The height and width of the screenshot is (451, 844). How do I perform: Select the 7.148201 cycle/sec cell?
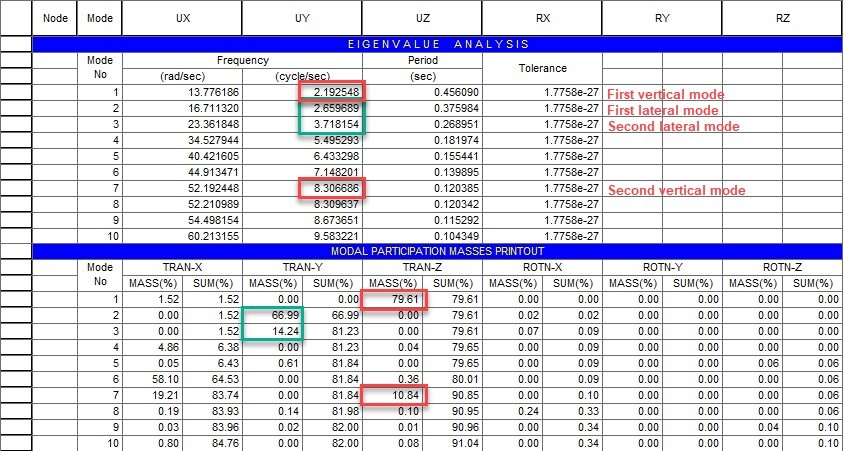pos(303,173)
